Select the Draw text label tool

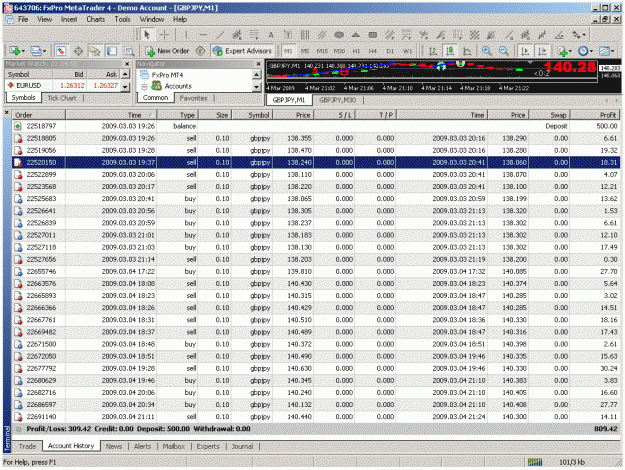[x=288, y=35]
